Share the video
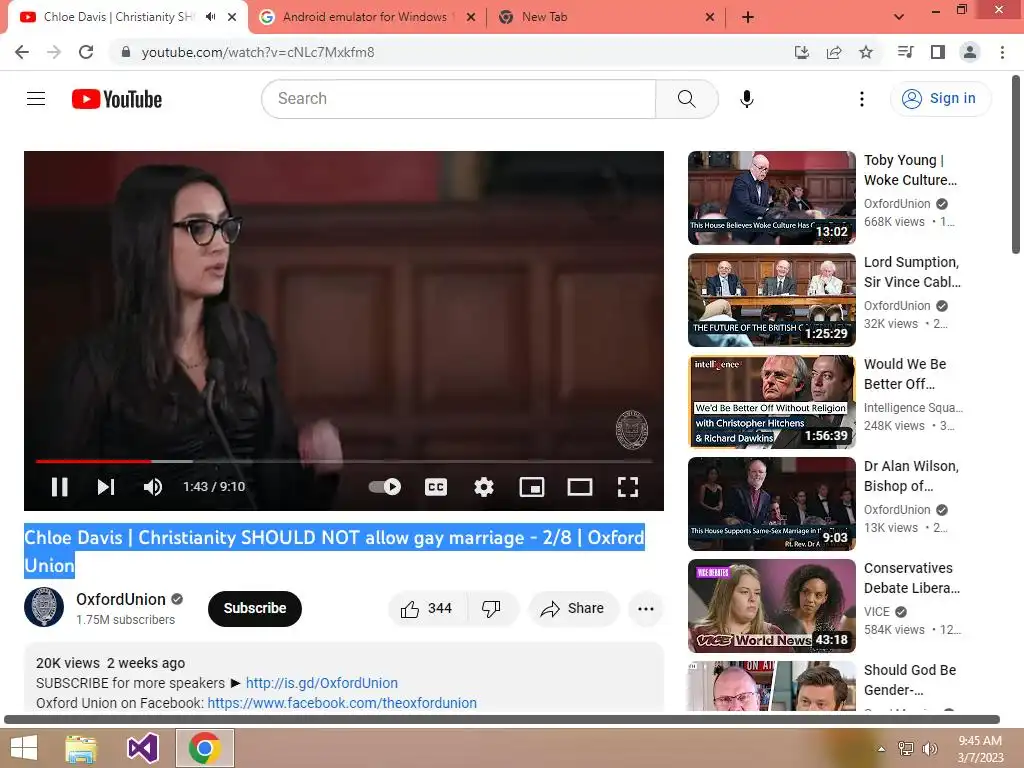This screenshot has height=768, width=1024. tap(573, 609)
